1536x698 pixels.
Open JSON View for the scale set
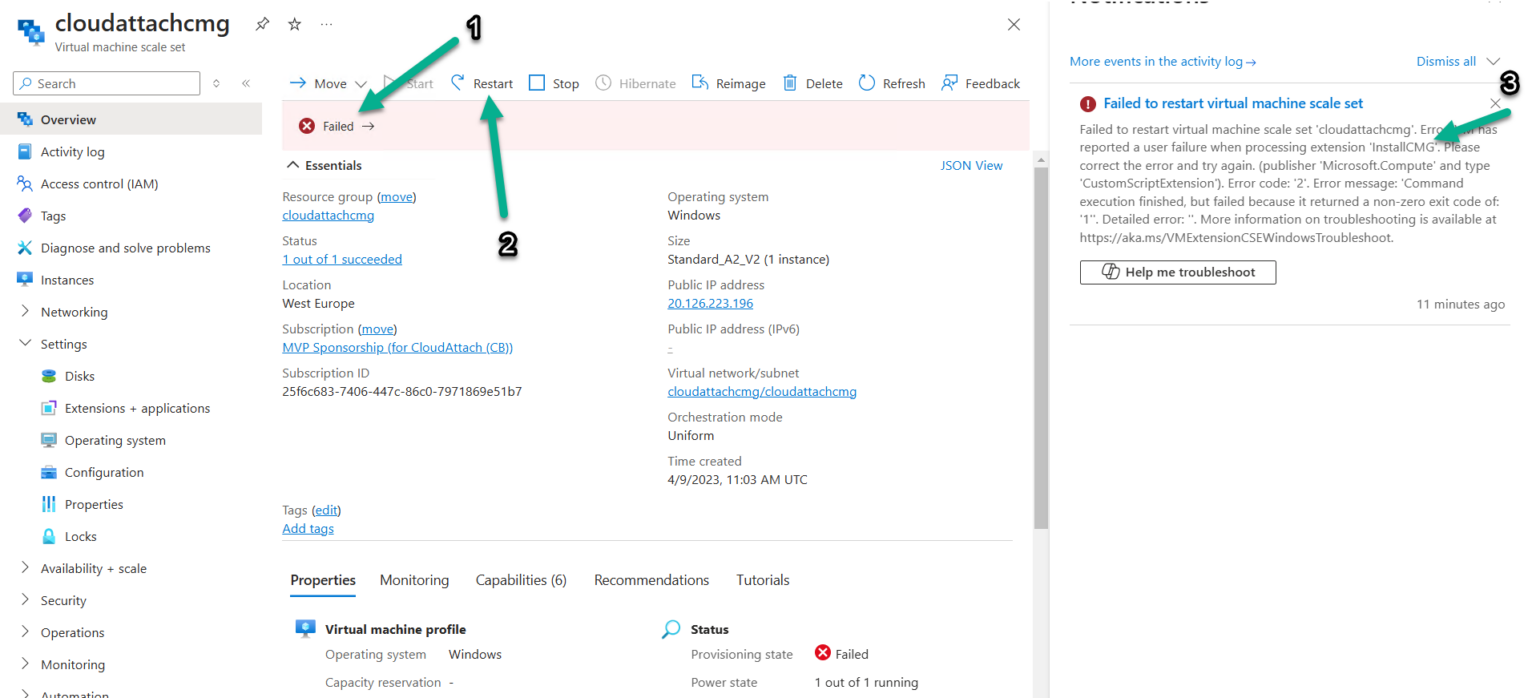pos(971,165)
